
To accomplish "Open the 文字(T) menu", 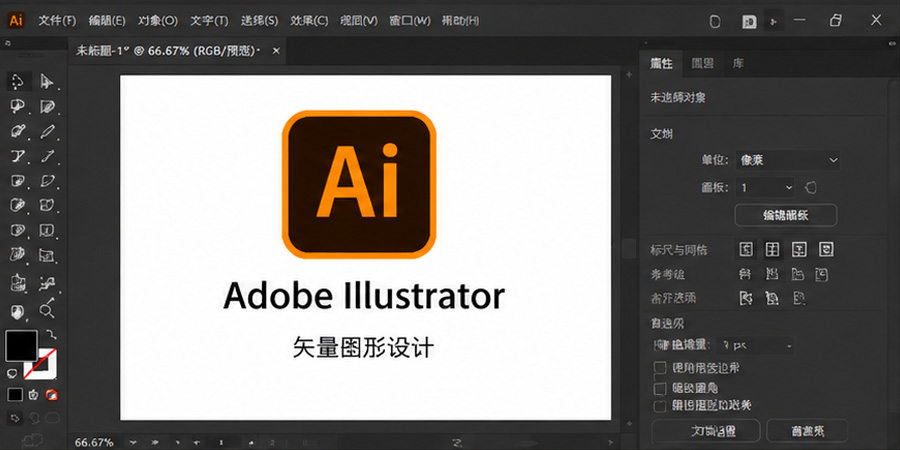I will (209, 21).
